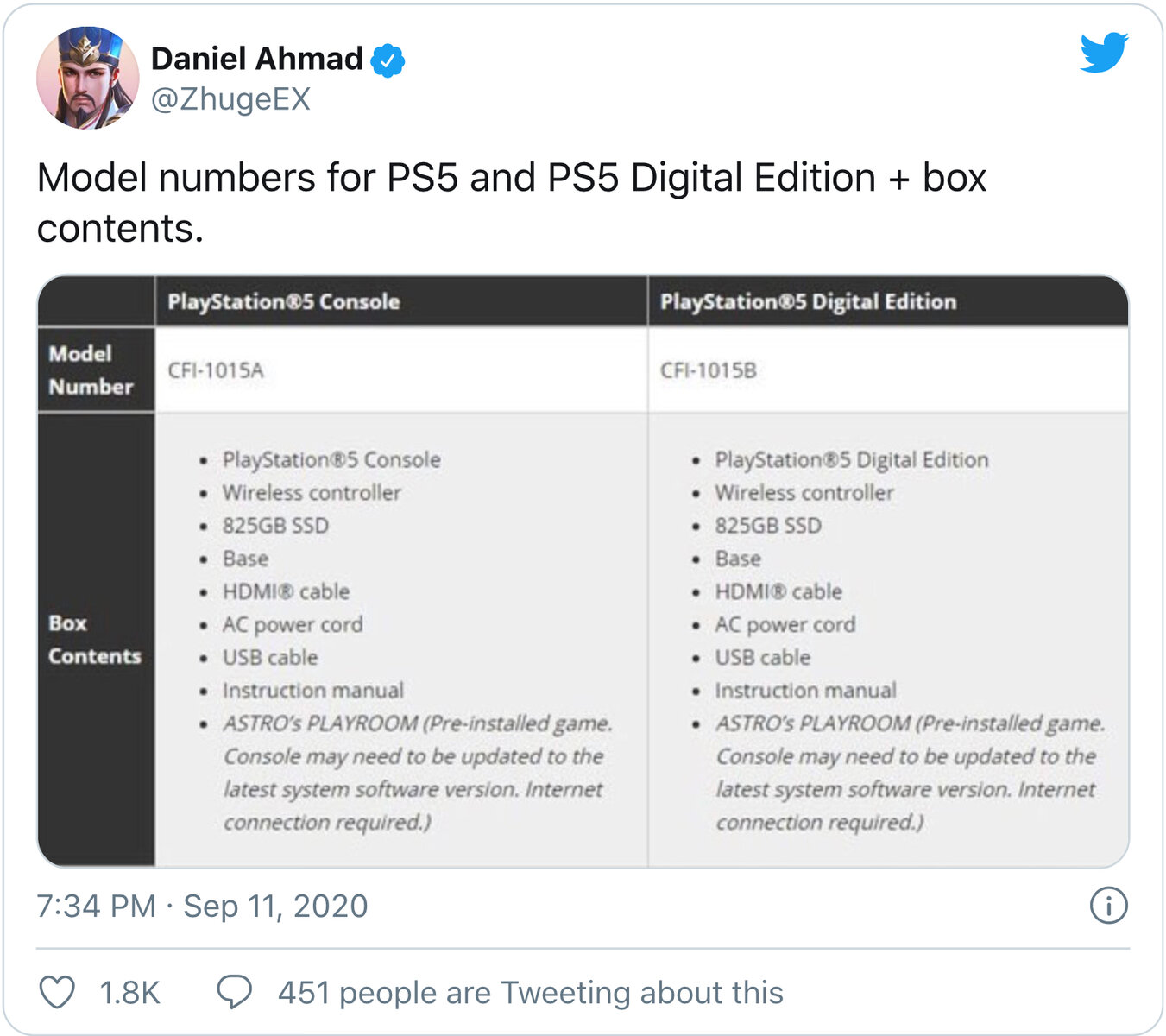Click the PlayStation®5 Digital Edition header
This screenshot has height=1036, width=1166.
point(808,301)
